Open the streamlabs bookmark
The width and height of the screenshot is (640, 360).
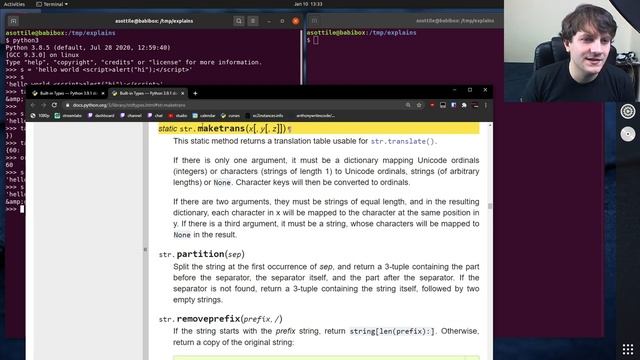[68, 116]
